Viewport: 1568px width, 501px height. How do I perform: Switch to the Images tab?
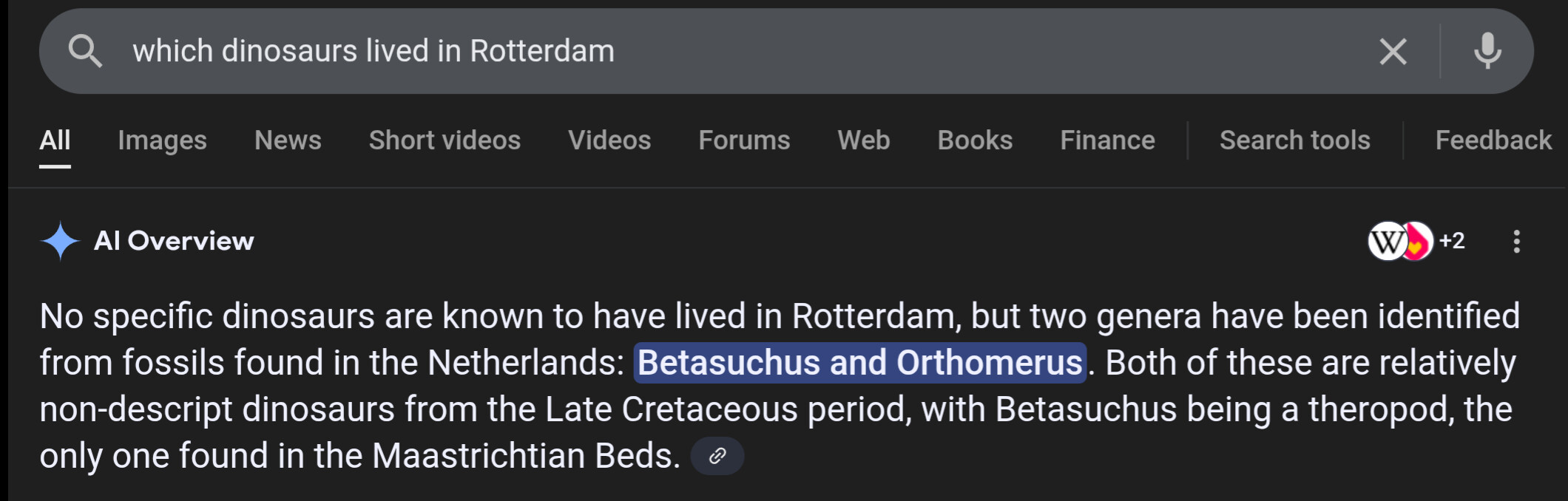pos(162,140)
